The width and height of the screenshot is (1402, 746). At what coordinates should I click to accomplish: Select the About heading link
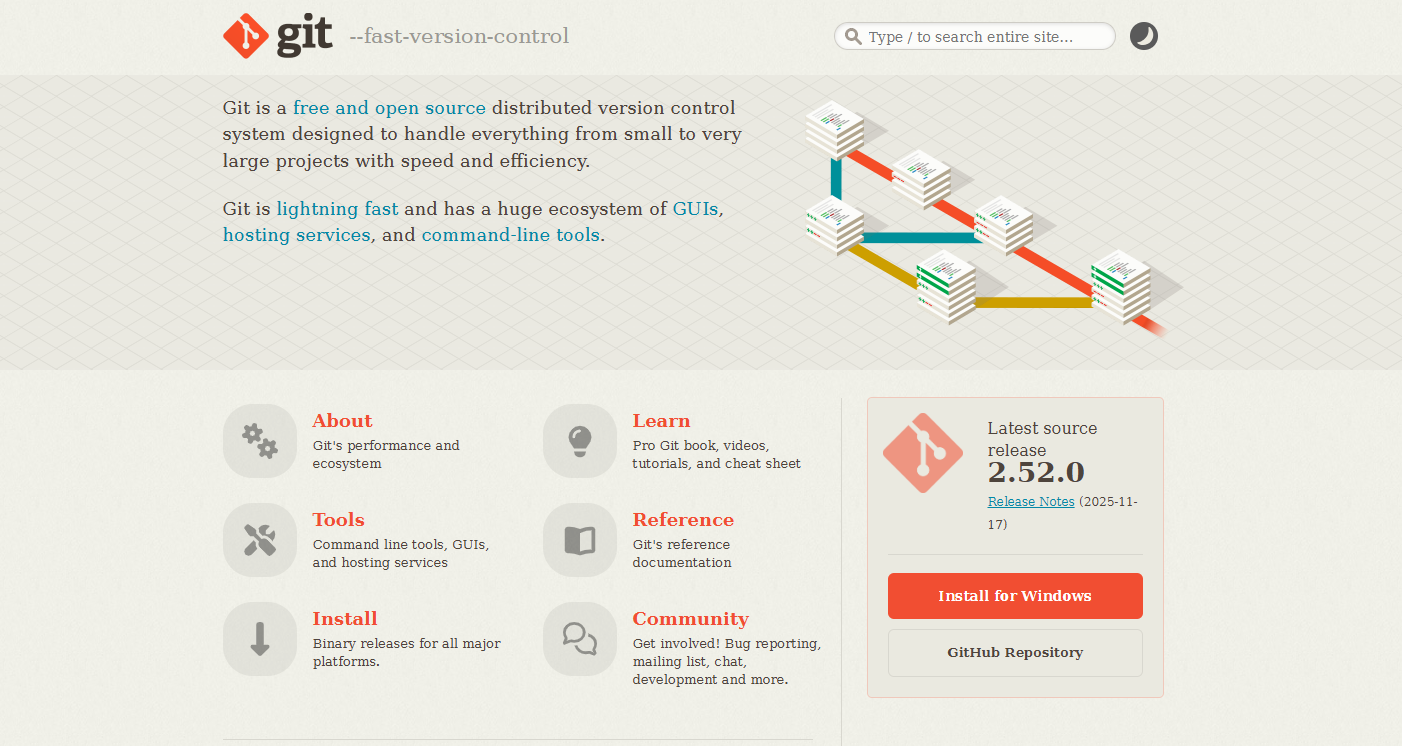[x=342, y=421]
